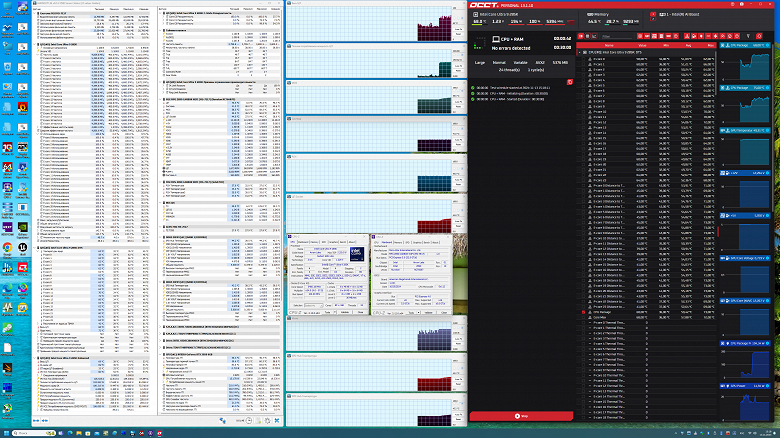Open Graphics tab in second CPU-Z window

tap(417, 242)
